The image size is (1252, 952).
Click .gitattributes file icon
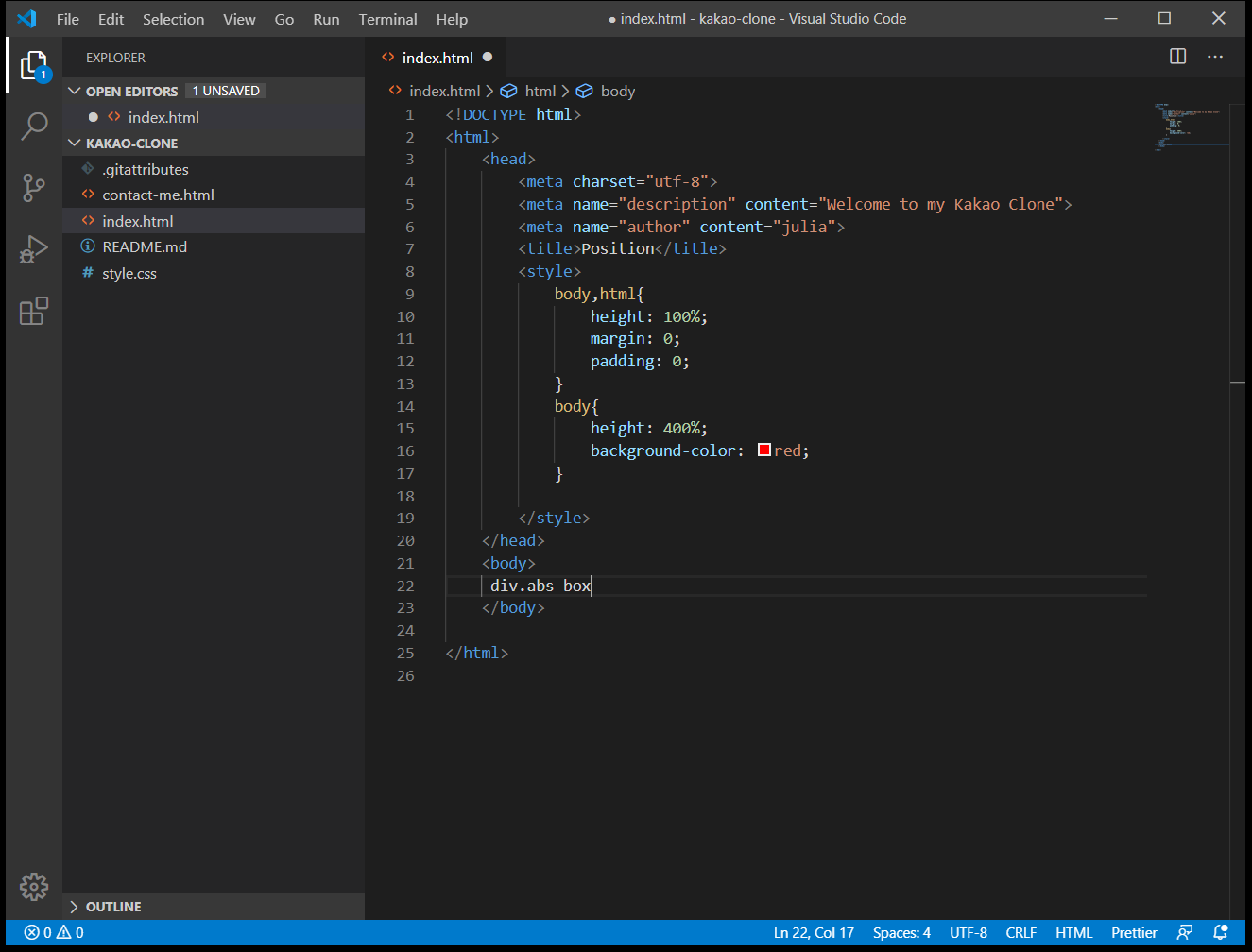(x=88, y=169)
